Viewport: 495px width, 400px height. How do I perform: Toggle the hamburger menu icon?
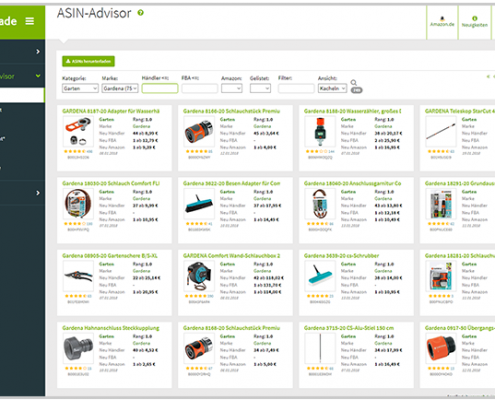pyautogui.click(x=30, y=21)
